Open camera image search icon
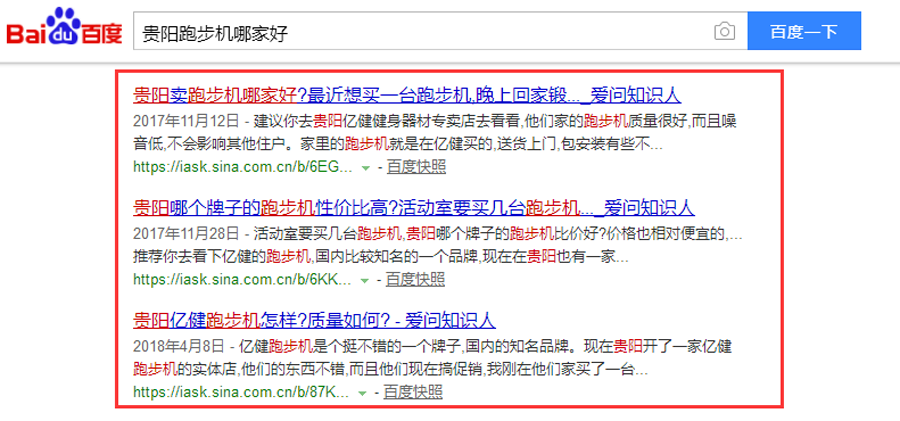Viewport: 900px width, 421px height. point(724,31)
